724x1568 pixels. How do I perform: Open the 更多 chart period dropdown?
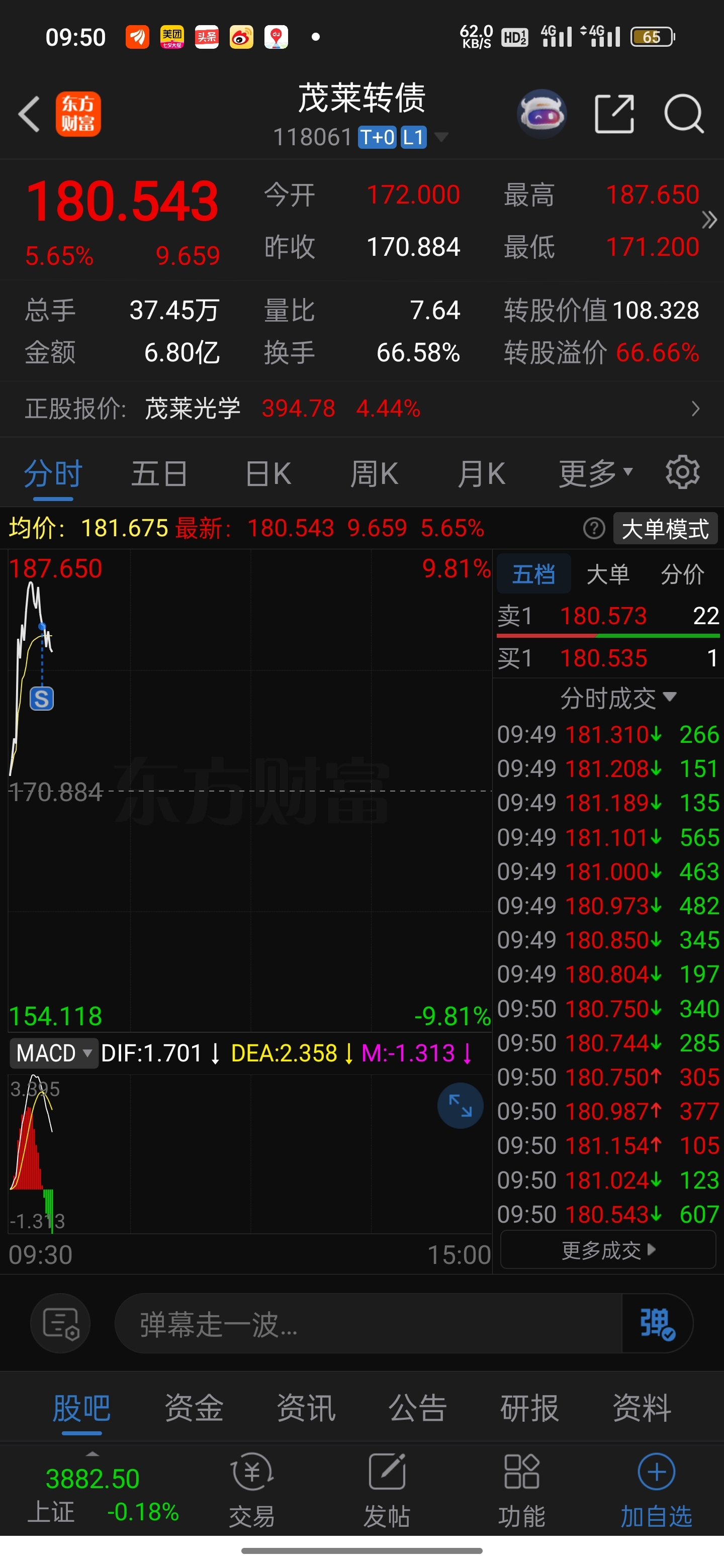click(x=595, y=473)
